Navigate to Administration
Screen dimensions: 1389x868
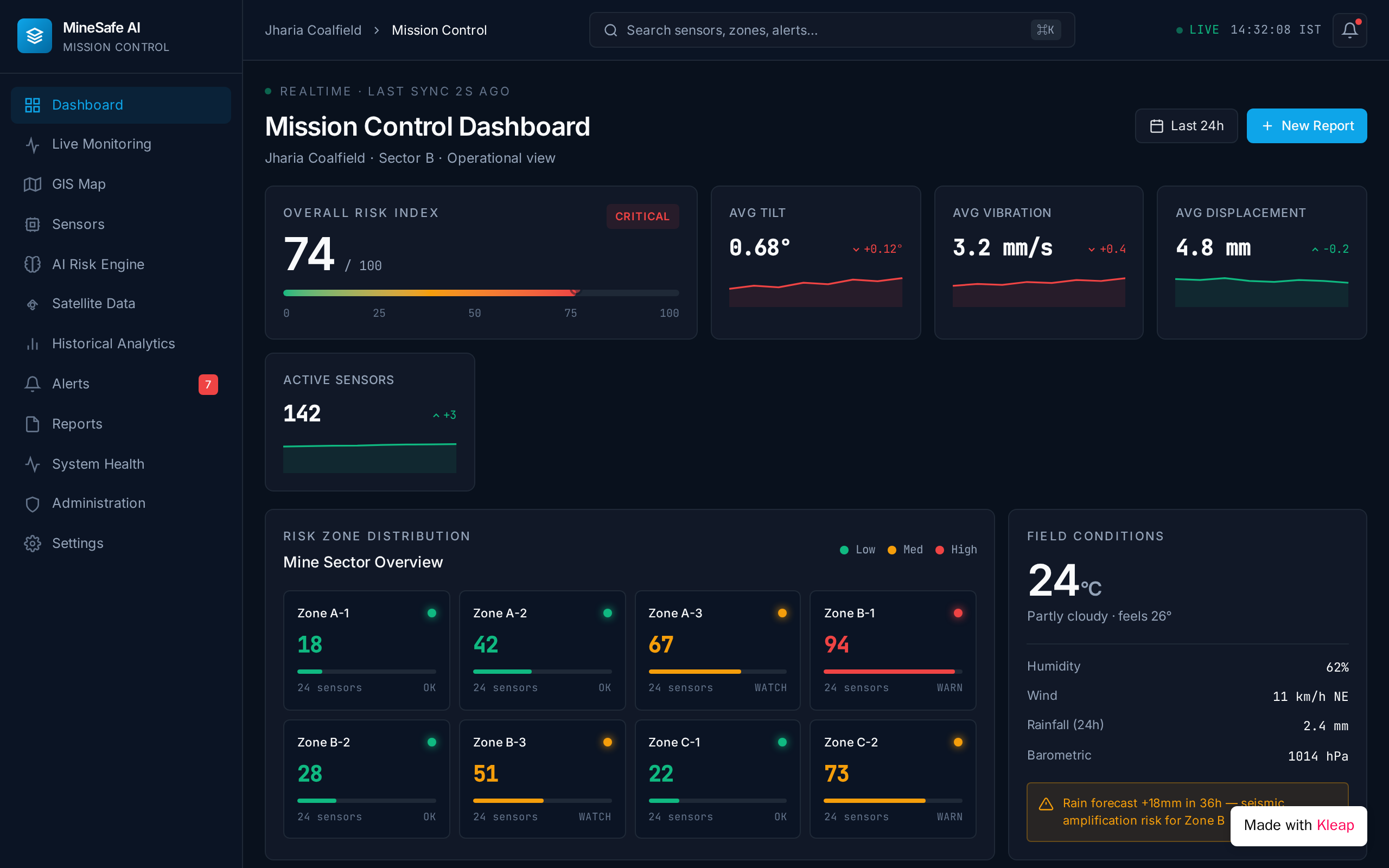point(120,504)
